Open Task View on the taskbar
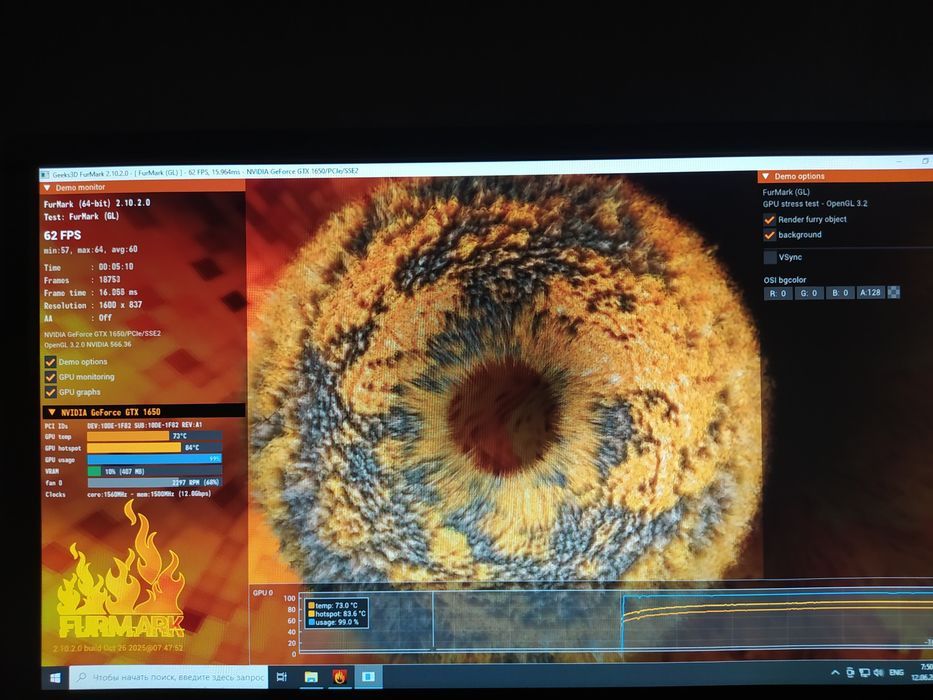The width and height of the screenshot is (933, 700). (x=282, y=677)
